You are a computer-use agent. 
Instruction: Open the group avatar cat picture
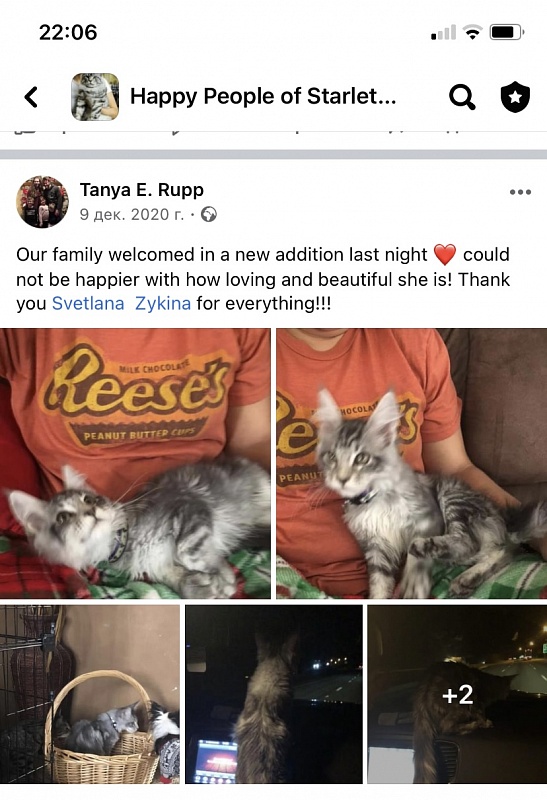95,97
